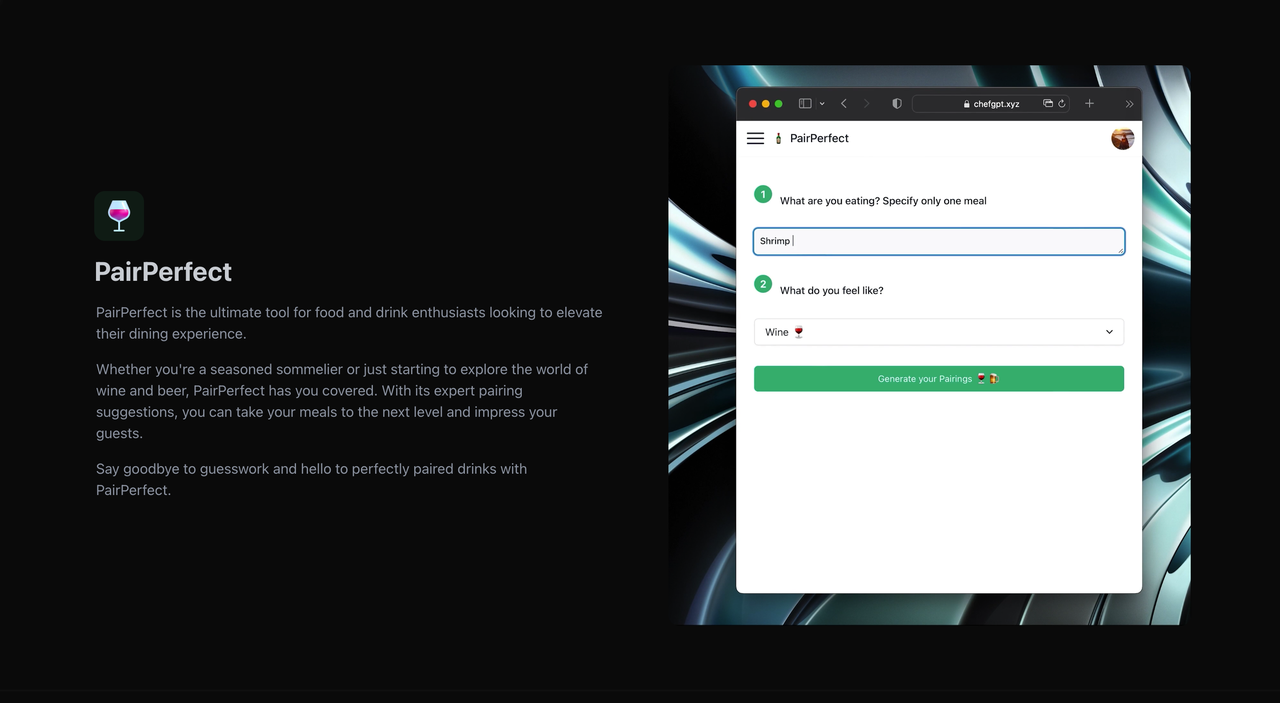Toggle the Safari sidebar icon
Viewport: 1280px width, 703px height.
(x=805, y=103)
